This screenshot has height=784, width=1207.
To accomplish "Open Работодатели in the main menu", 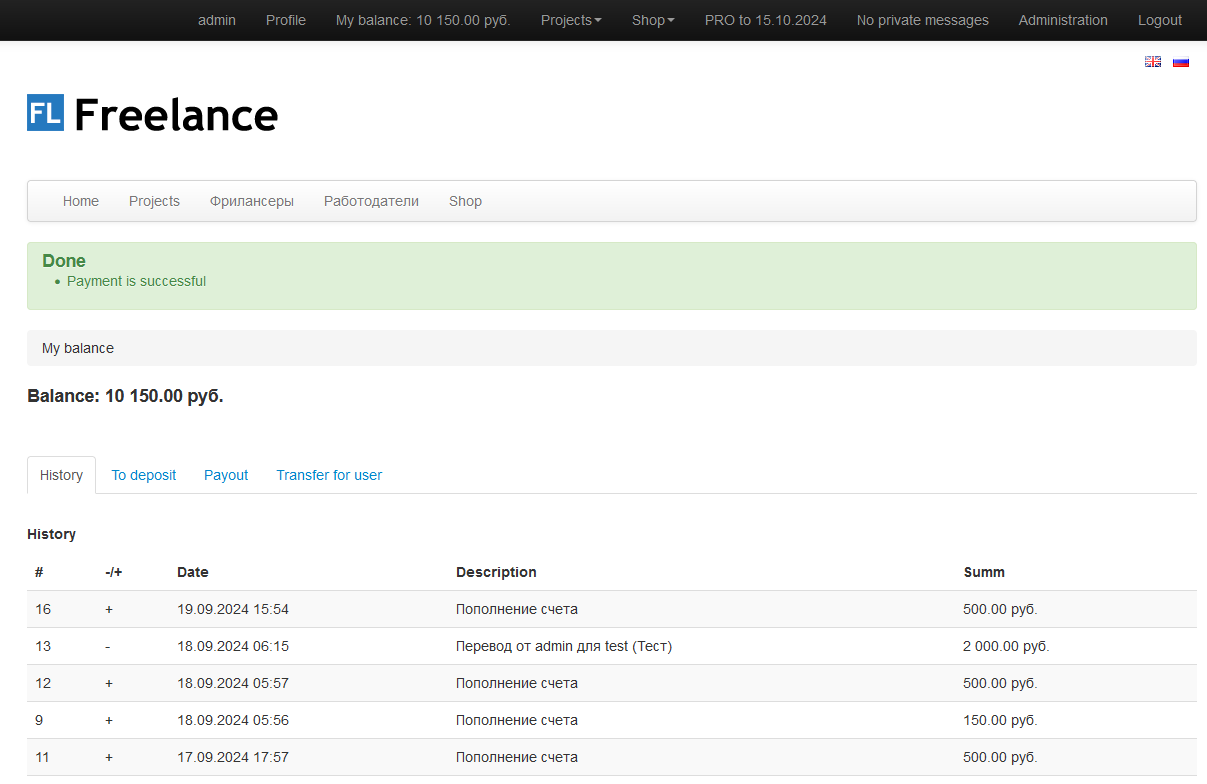I will point(371,201).
